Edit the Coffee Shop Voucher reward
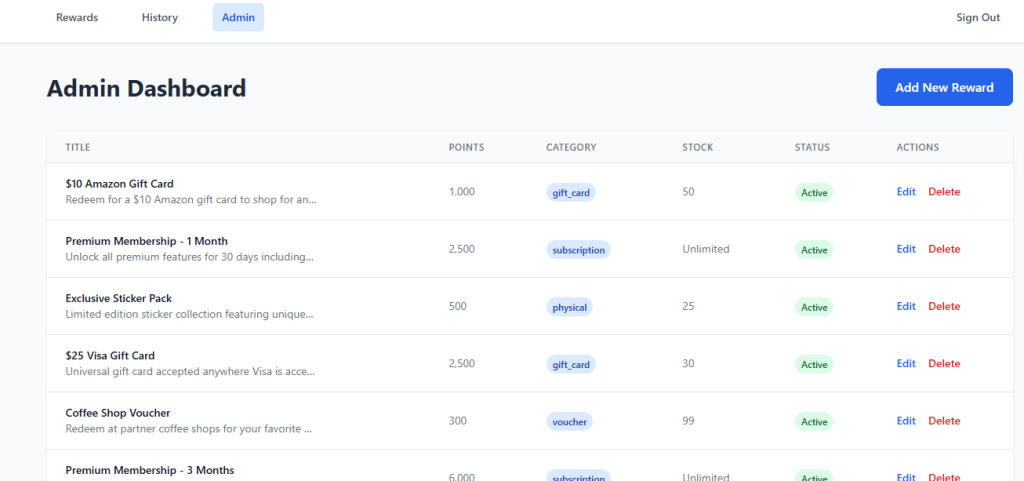The image size is (1024, 481). click(x=906, y=421)
